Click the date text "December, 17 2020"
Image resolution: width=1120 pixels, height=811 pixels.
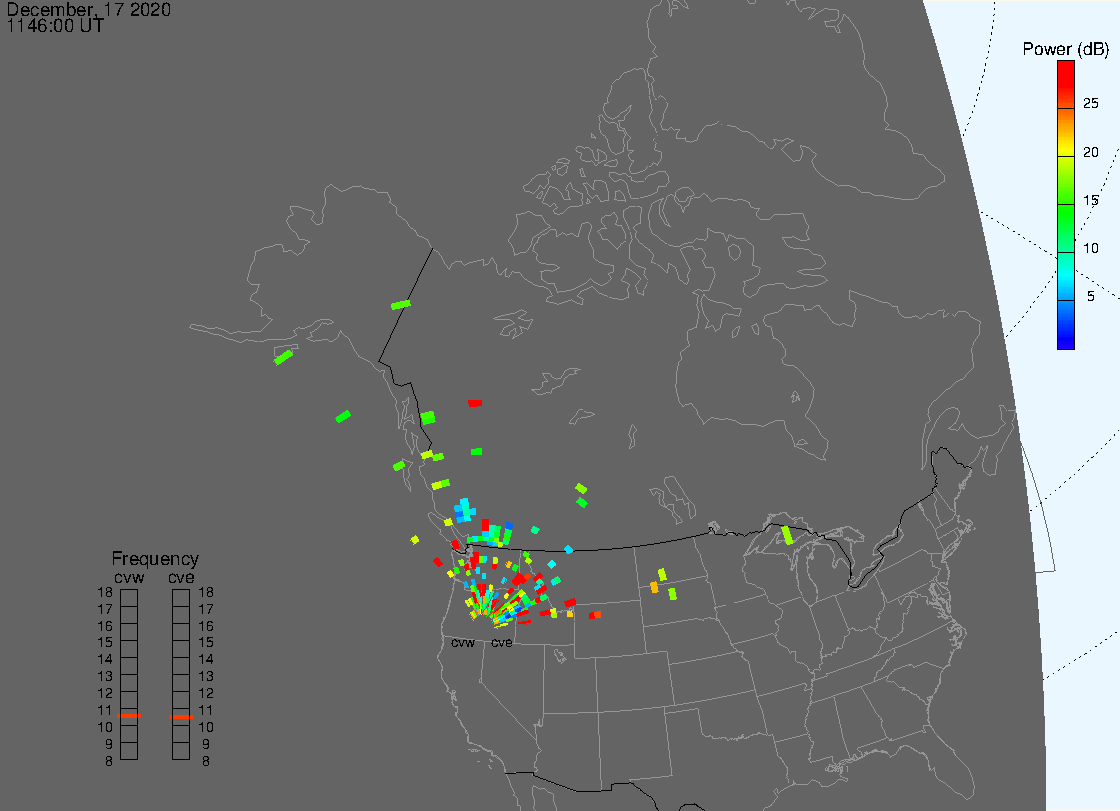pyautogui.click(x=89, y=9)
